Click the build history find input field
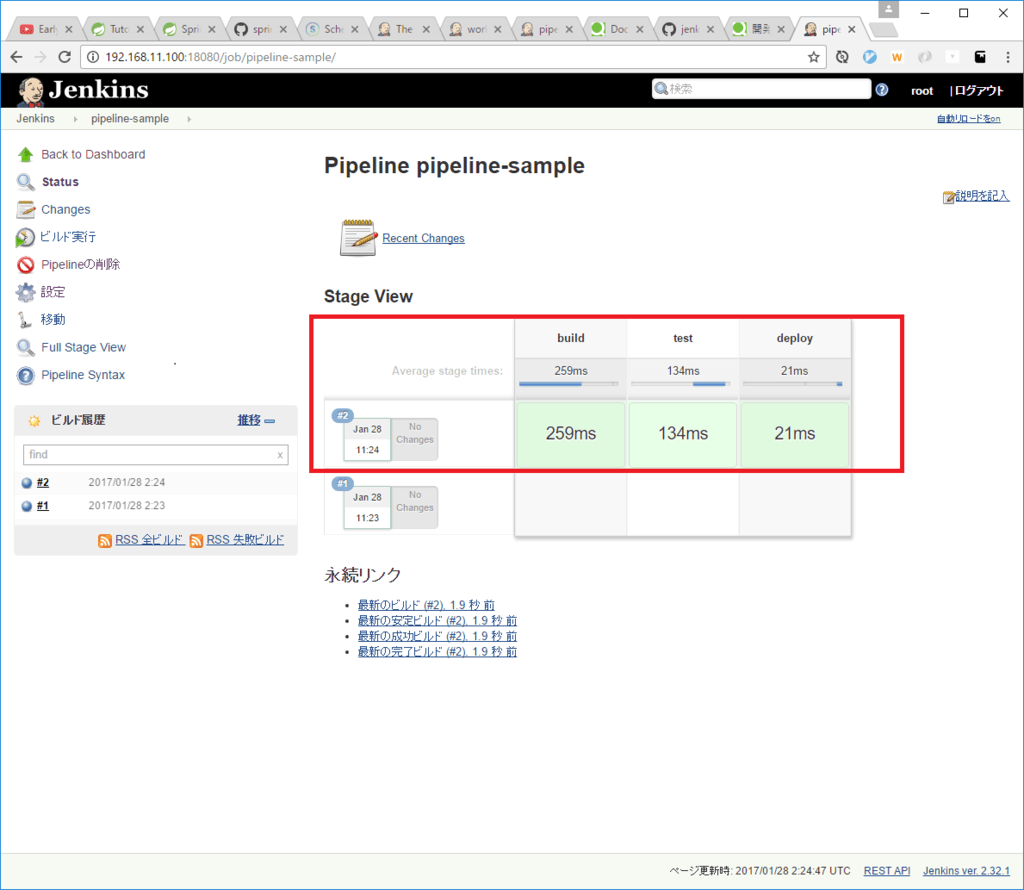 pos(148,454)
